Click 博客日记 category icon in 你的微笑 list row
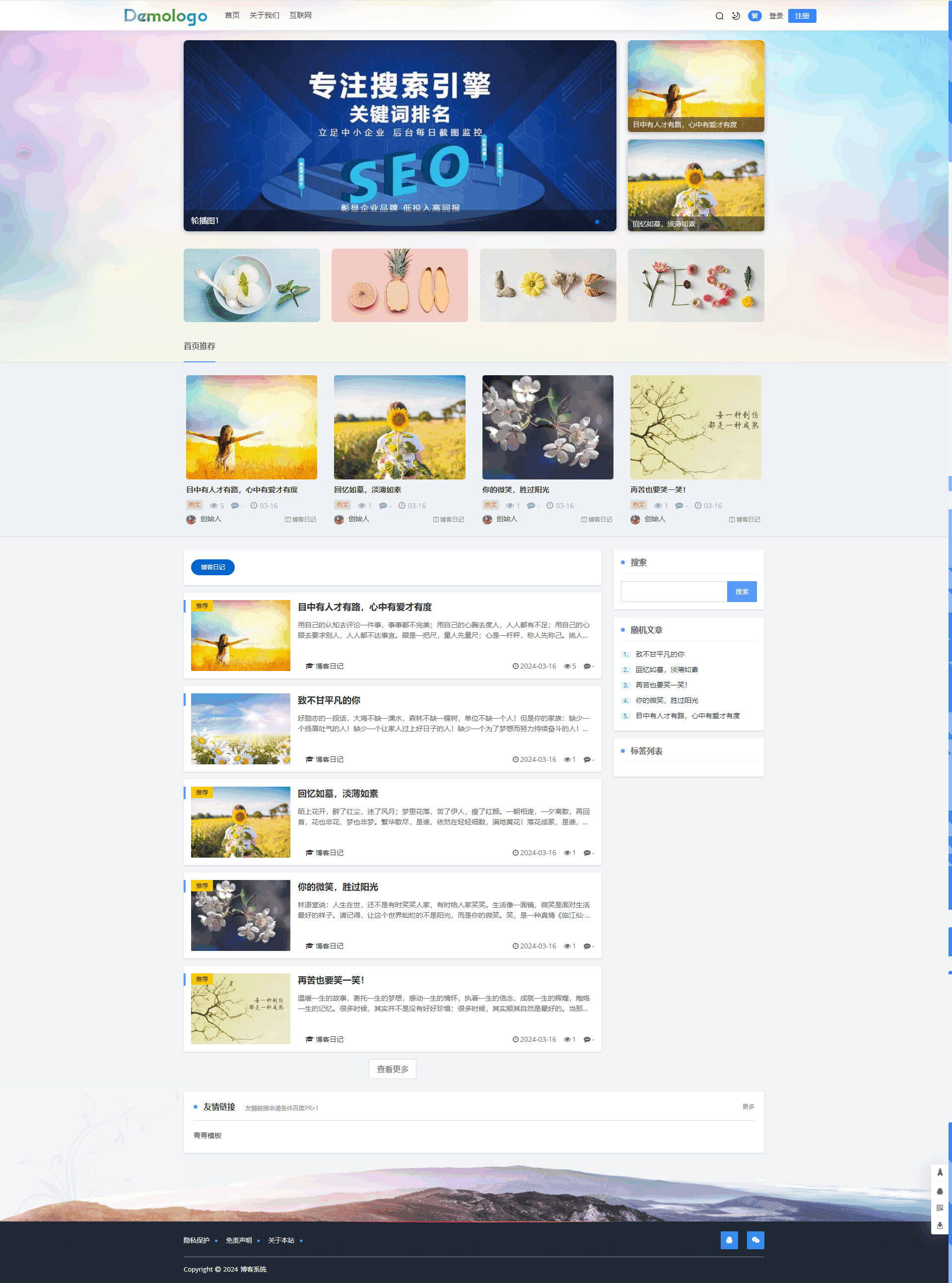952x1283 pixels. click(x=309, y=946)
